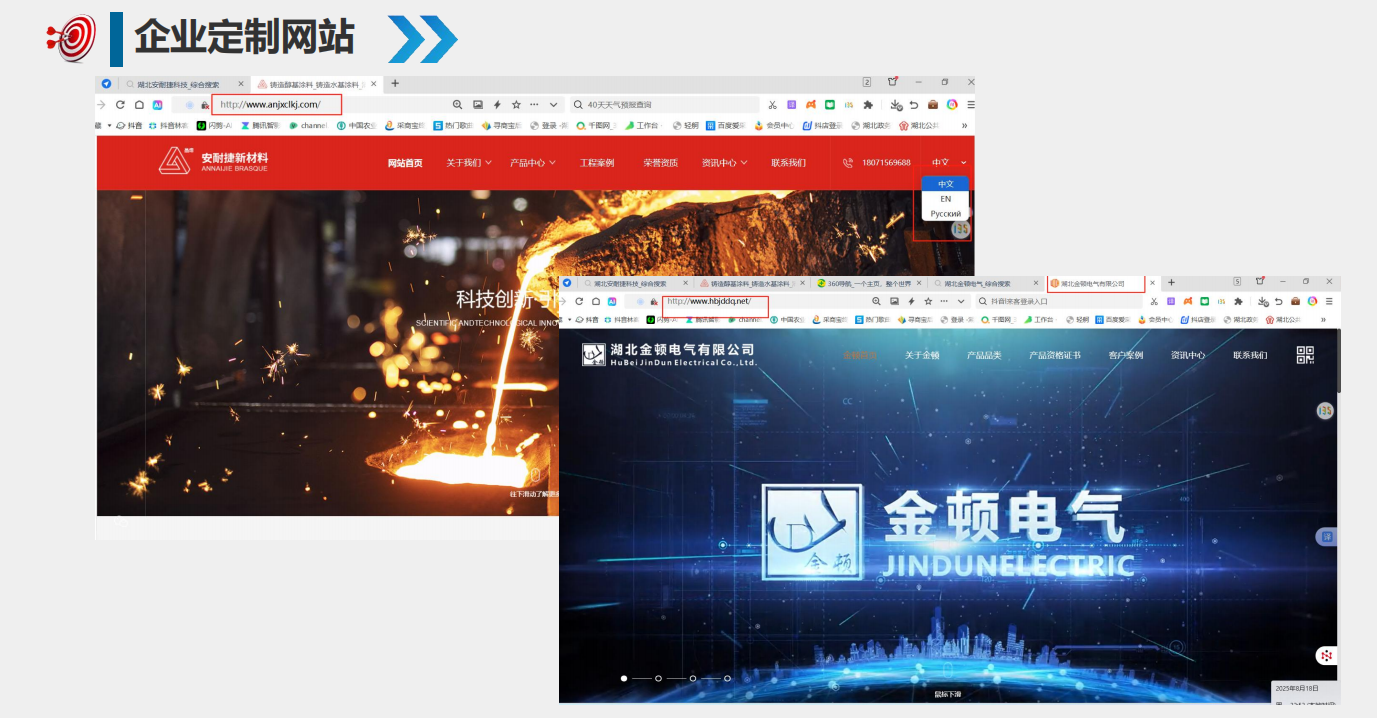Select EN in the language menu
Image resolution: width=1377 pixels, height=718 pixels.
pyautogui.click(x=945, y=199)
